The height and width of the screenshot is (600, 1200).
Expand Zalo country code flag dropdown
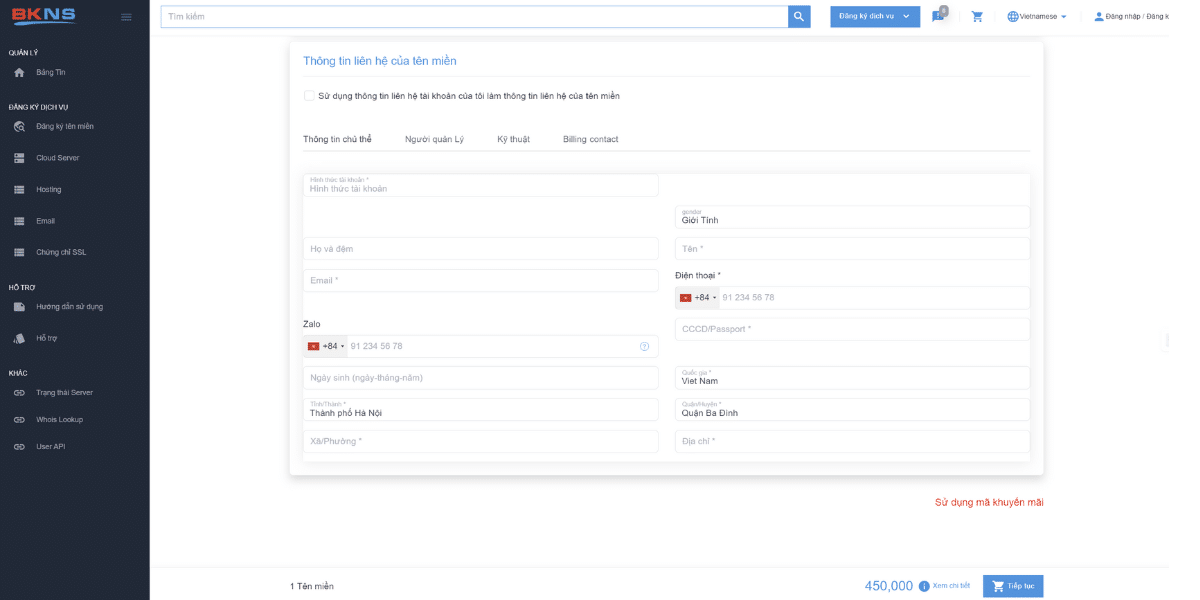pos(326,347)
